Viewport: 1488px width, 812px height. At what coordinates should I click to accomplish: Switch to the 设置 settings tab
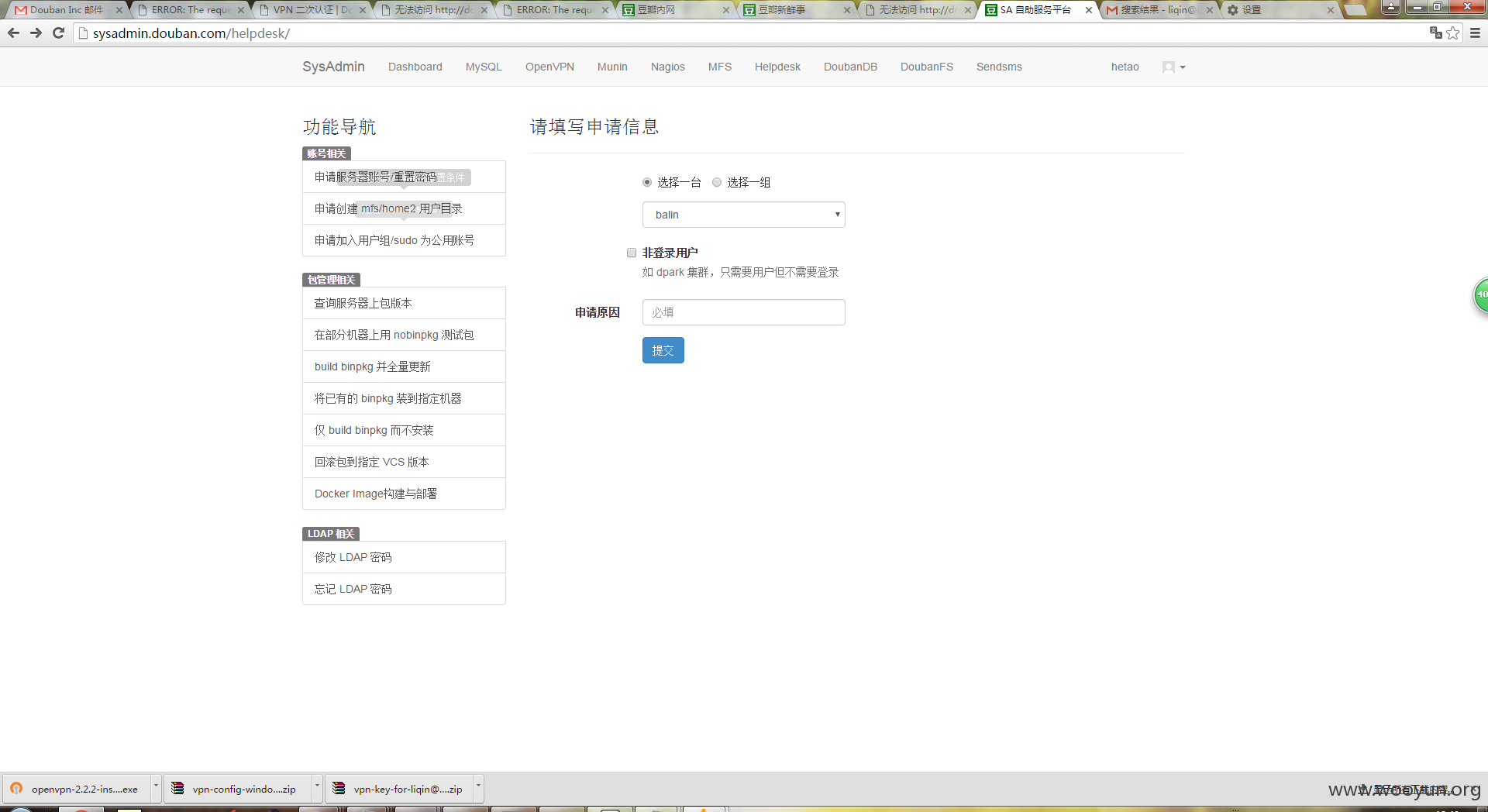(x=1279, y=10)
